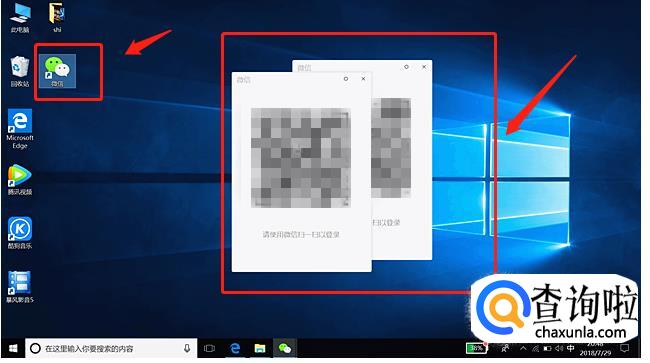The image size is (650, 363).
Task: Open the Task View button
Action: point(209,348)
